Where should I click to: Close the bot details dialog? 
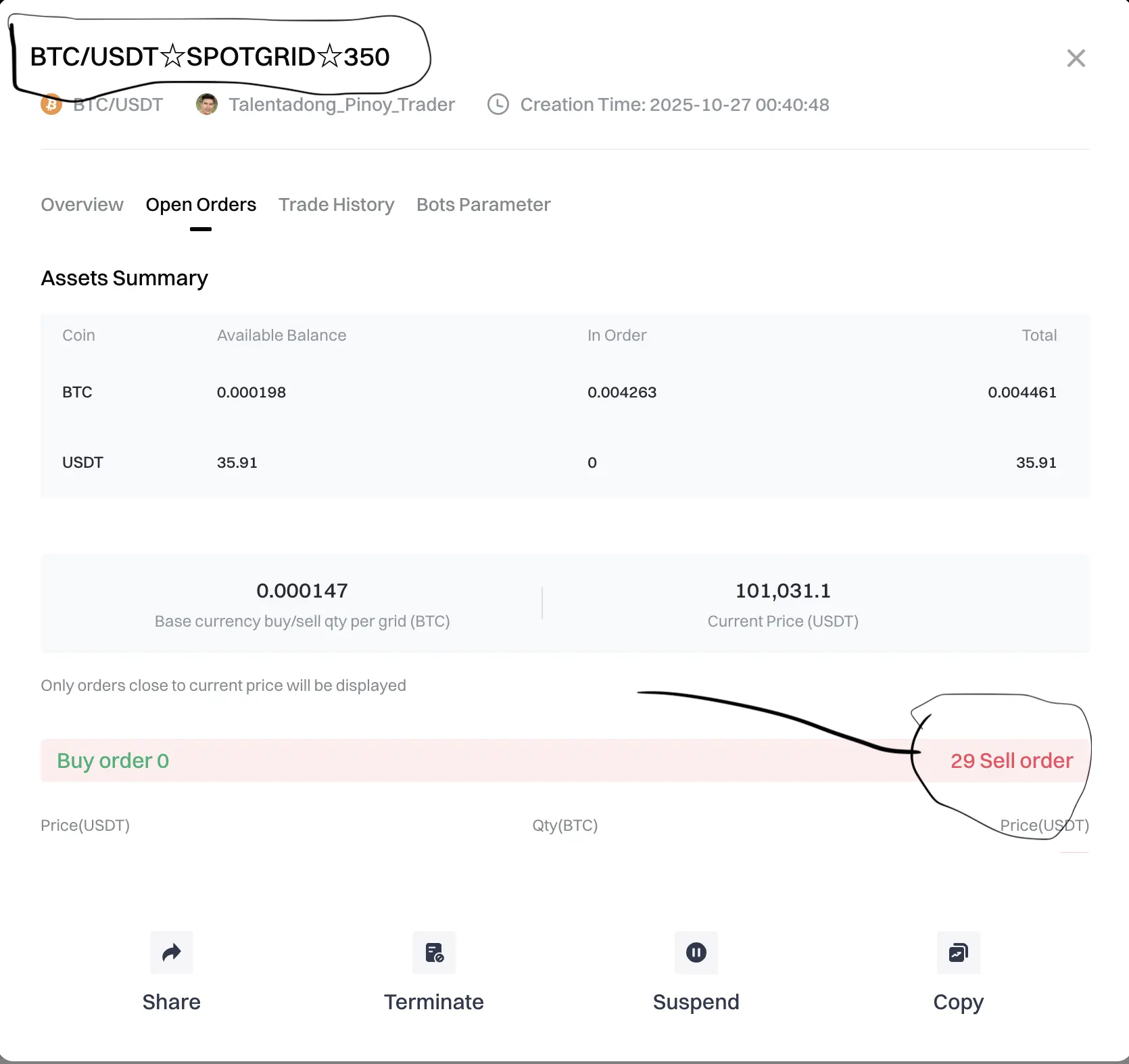pos(1076,58)
